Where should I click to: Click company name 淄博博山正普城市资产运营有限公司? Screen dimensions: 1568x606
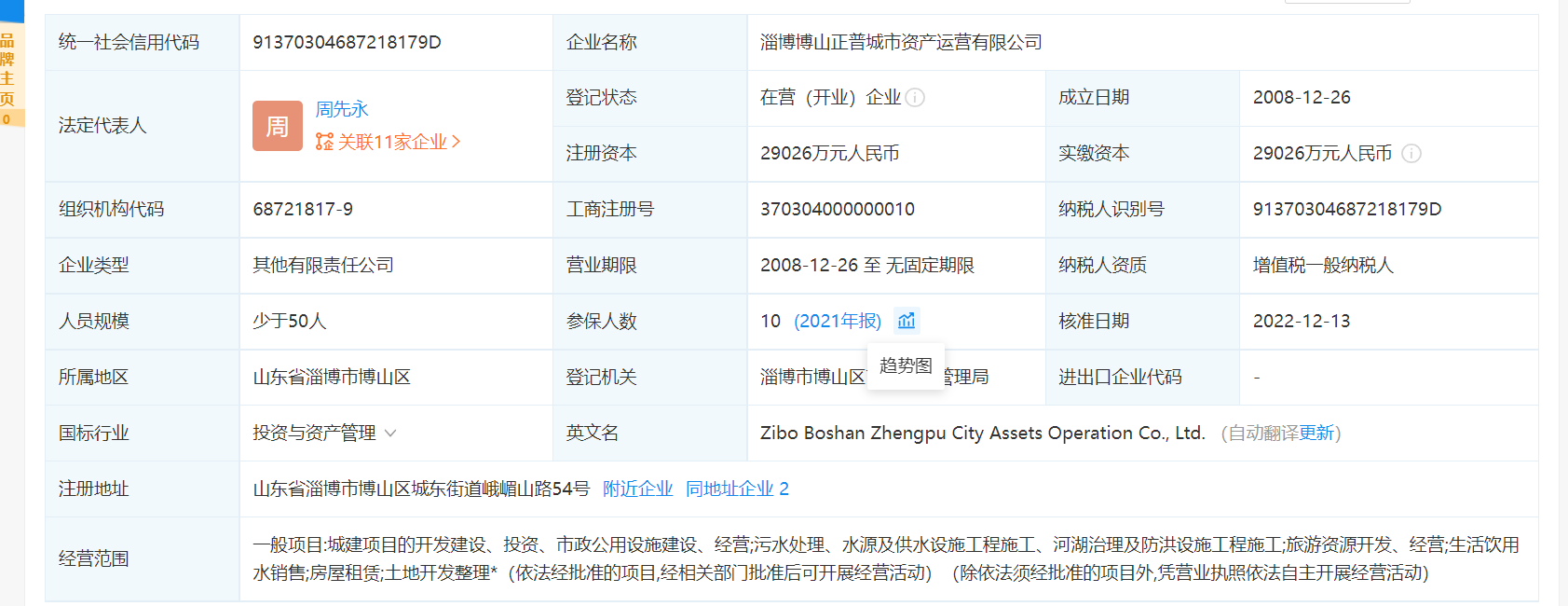(900, 42)
